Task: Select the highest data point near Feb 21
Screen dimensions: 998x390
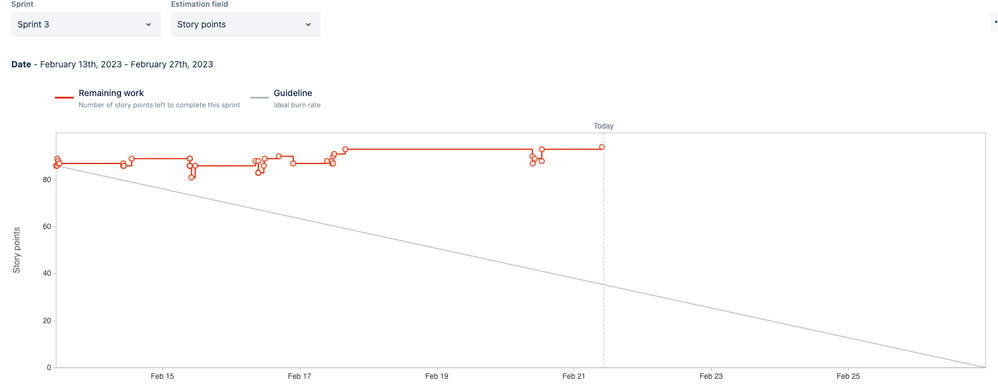Action: [542, 150]
